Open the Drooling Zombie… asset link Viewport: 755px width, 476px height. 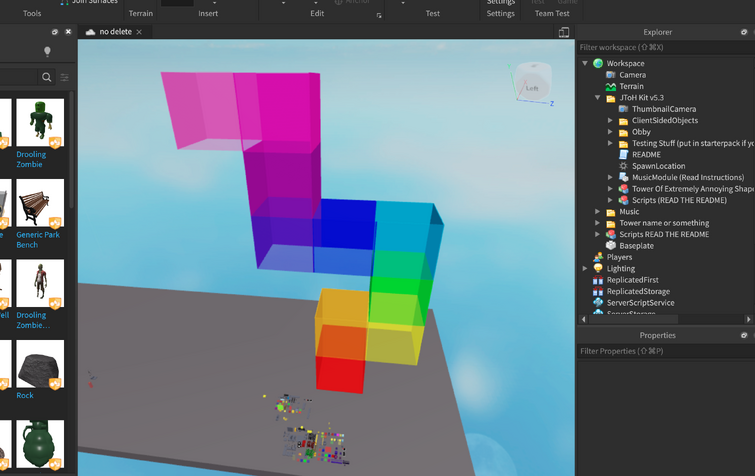pyautogui.click(x=33, y=320)
